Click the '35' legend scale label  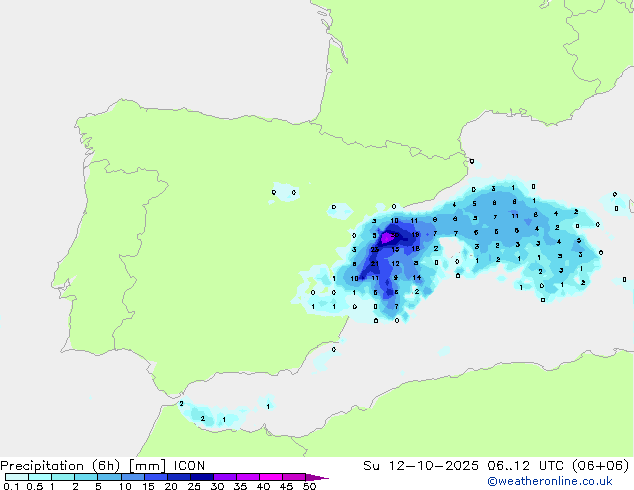click(x=240, y=486)
